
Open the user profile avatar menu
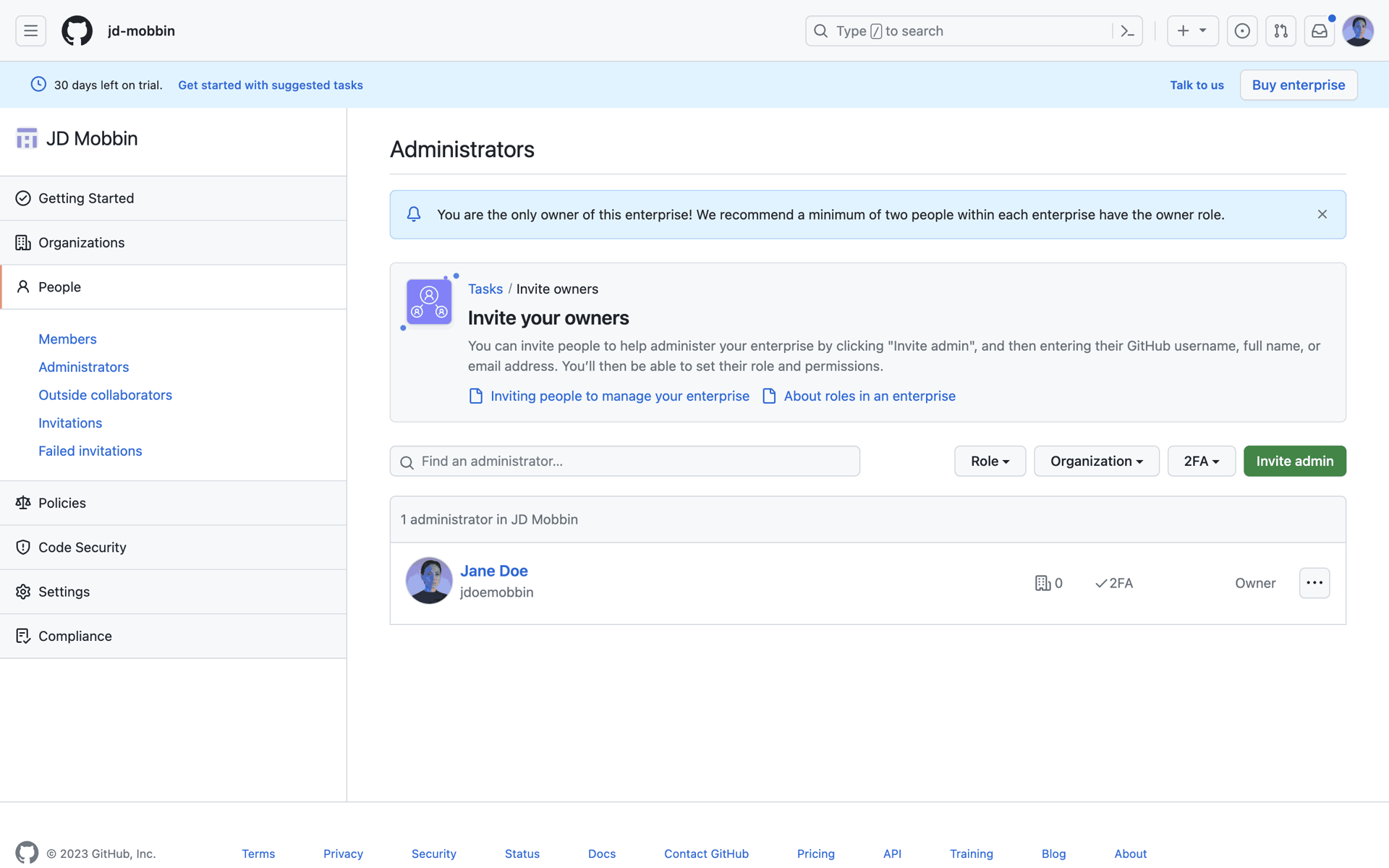1358,31
